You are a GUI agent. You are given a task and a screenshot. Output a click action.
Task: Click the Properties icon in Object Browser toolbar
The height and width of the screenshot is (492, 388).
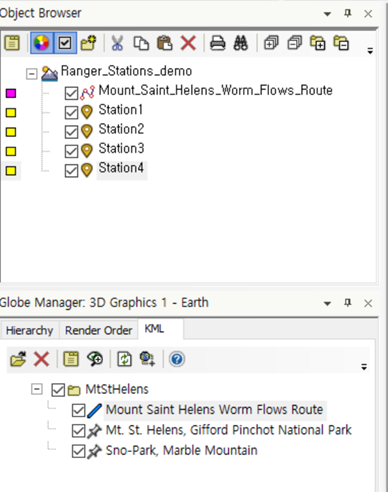coord(12,43)
